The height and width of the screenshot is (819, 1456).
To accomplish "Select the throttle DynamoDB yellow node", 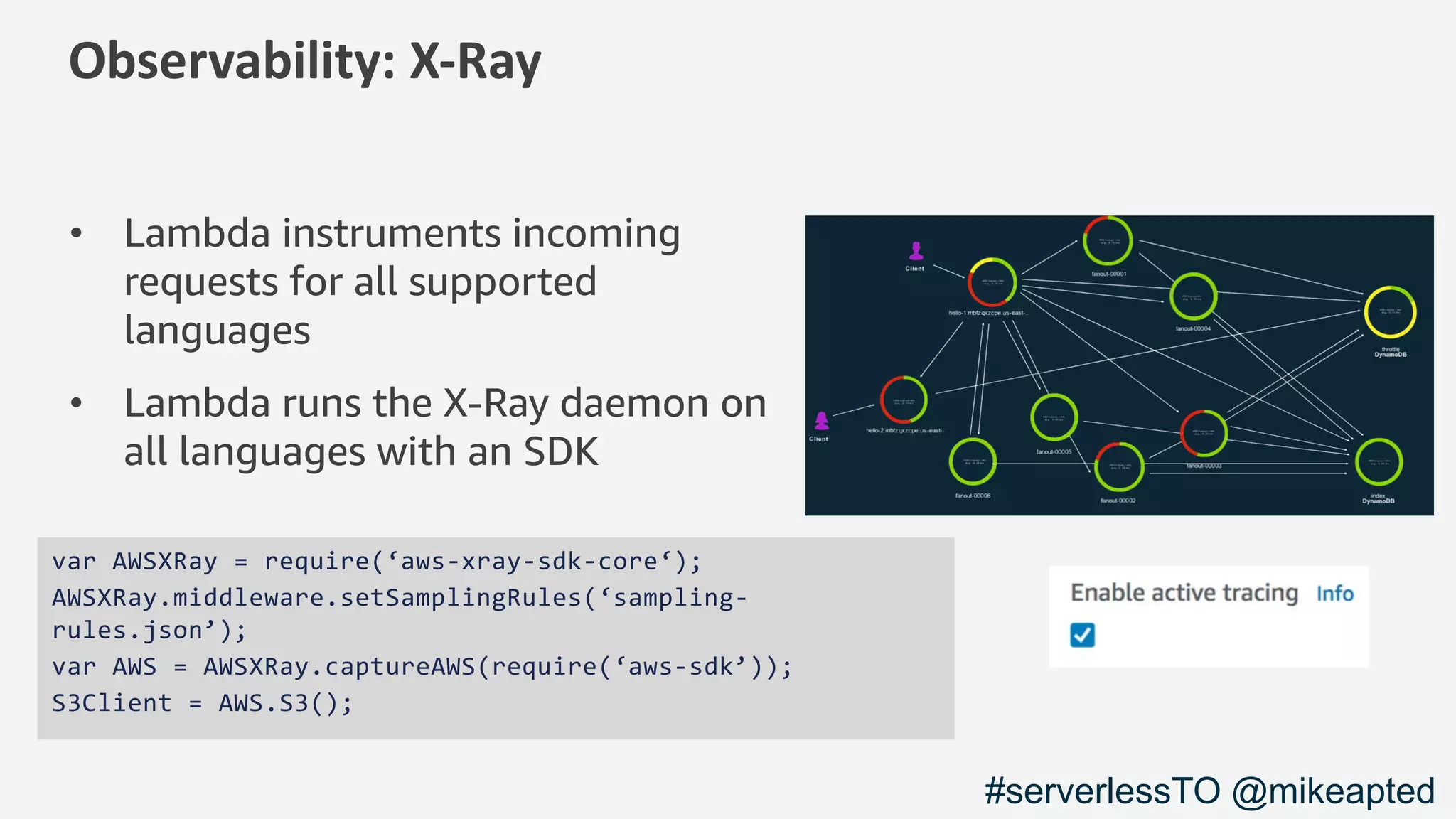I will click(x=1390, y=312).
